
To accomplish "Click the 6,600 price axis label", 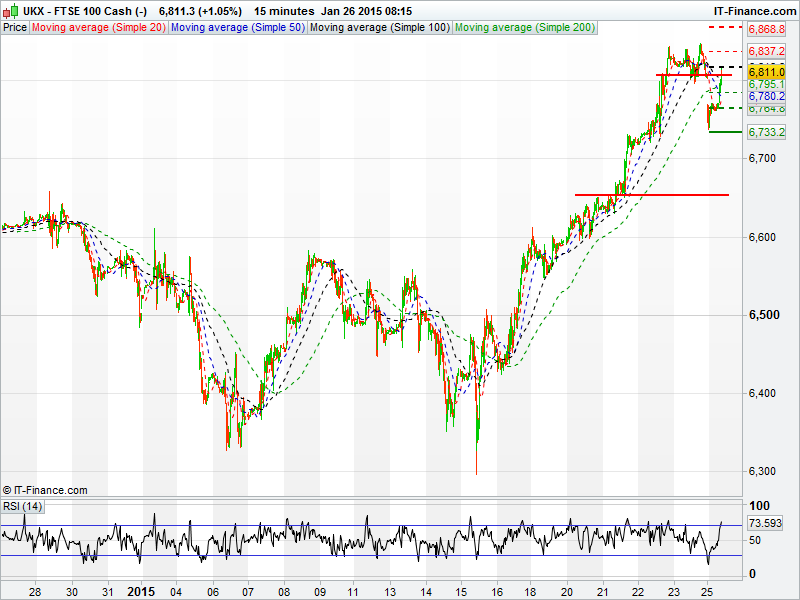I will 762,237.
